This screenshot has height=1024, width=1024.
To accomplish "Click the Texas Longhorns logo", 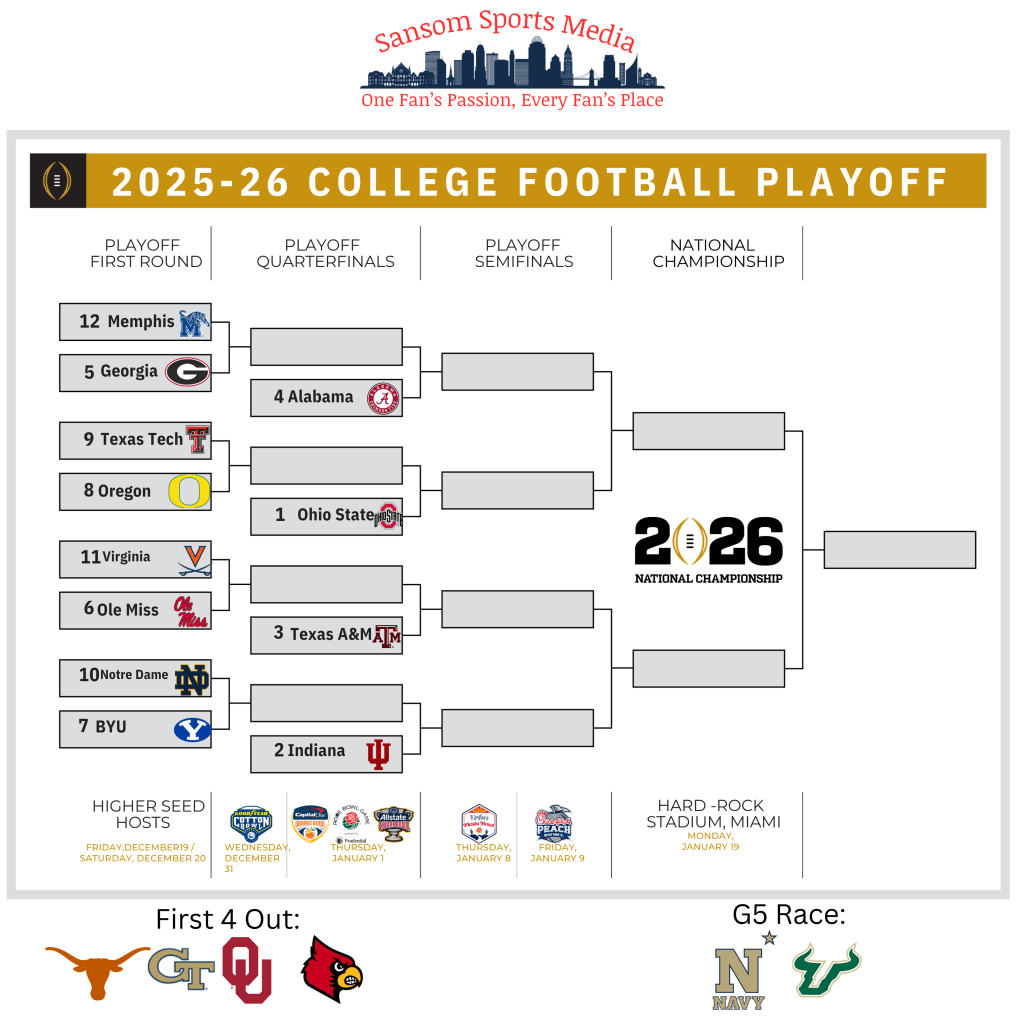I will 97,970.
